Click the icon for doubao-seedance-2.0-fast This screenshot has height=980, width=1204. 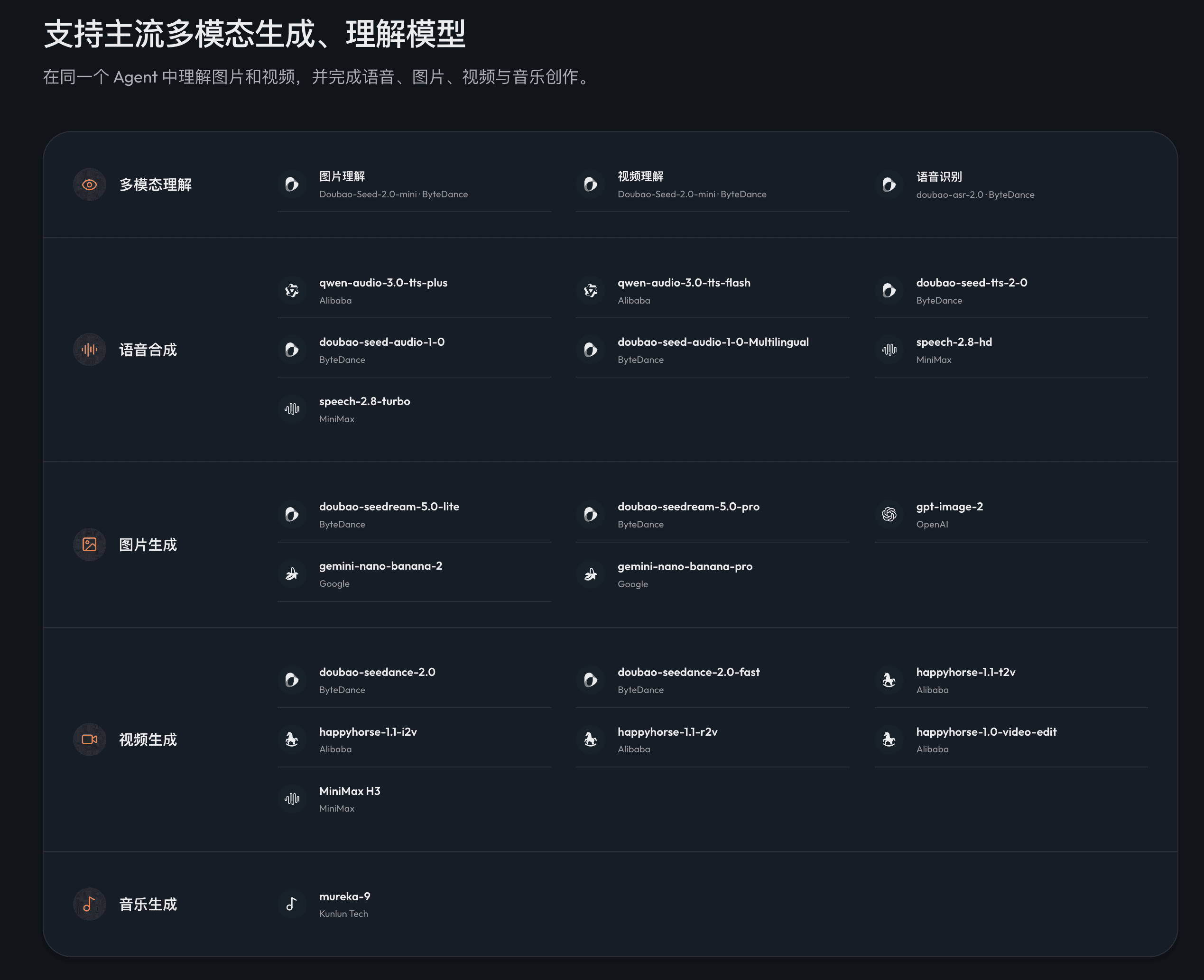(591, 680)
